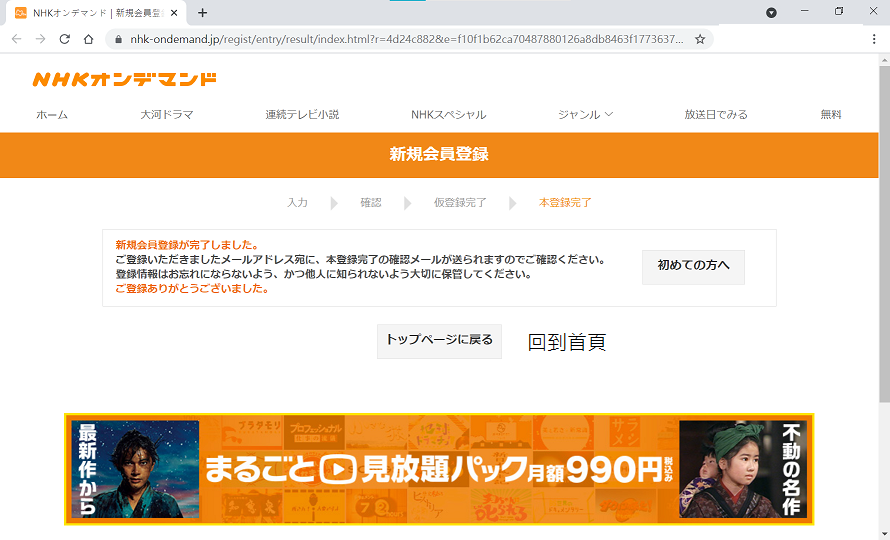Open the Chrome three-dot menu
The image size is (890, 540).
coord(874,39)
